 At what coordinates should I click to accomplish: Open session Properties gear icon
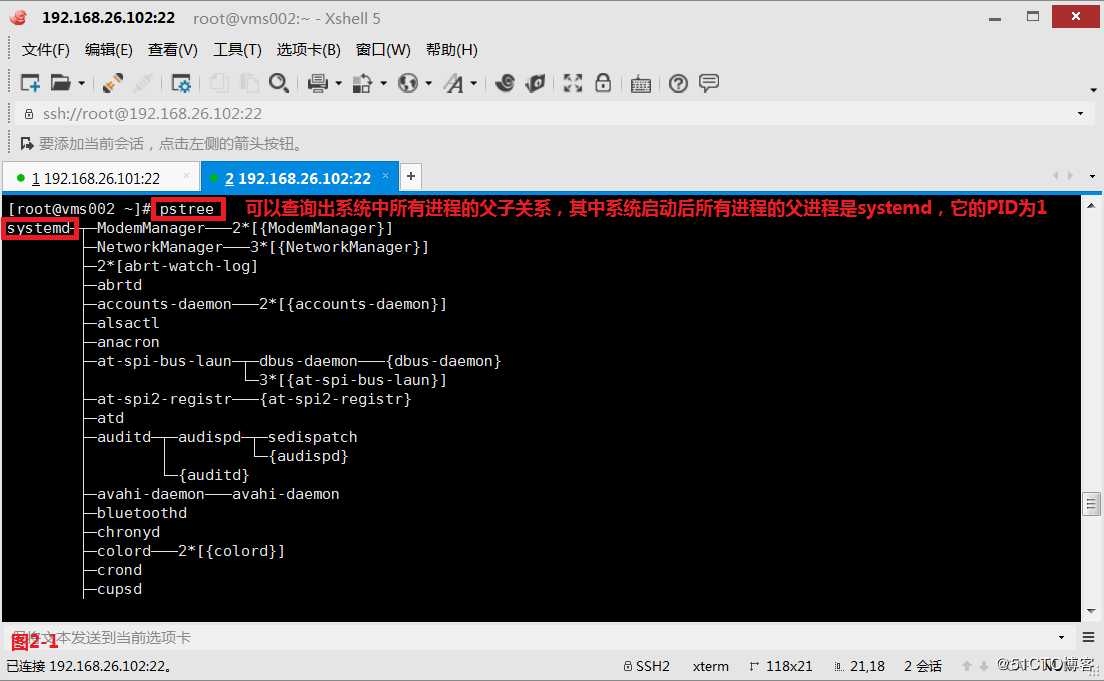click(181, 83)
